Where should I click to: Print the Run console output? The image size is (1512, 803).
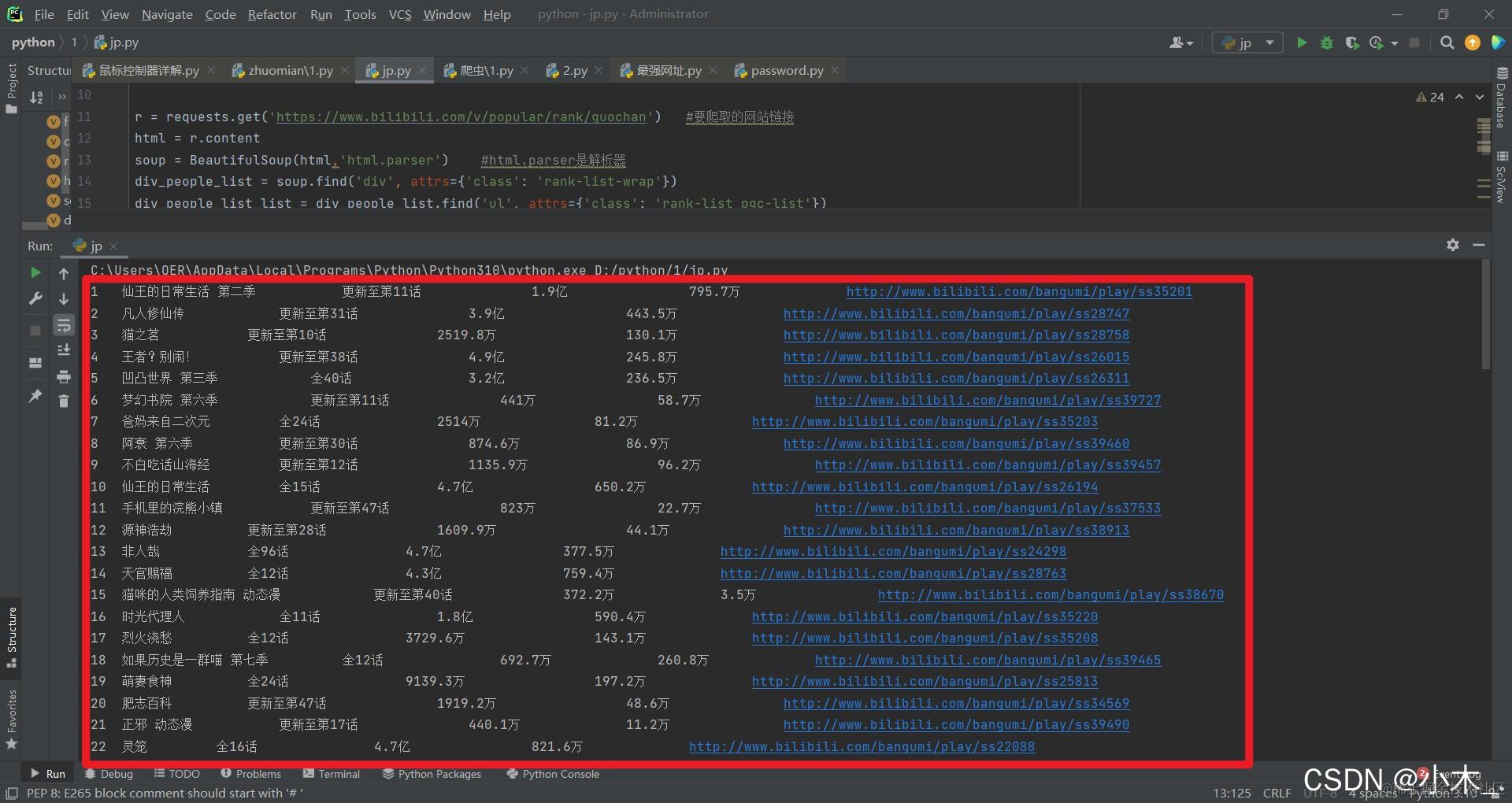pyautogui.click(x=64, y=376)
